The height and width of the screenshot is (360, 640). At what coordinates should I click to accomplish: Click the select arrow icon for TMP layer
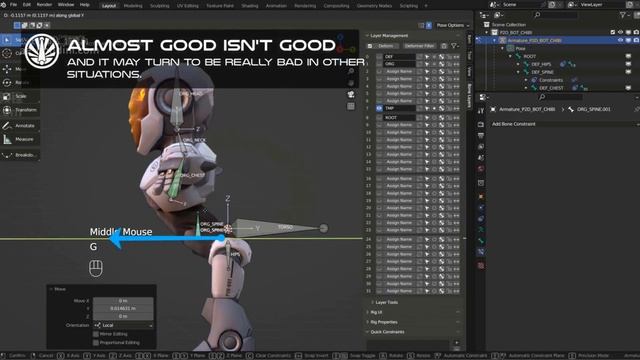(427, 108)
